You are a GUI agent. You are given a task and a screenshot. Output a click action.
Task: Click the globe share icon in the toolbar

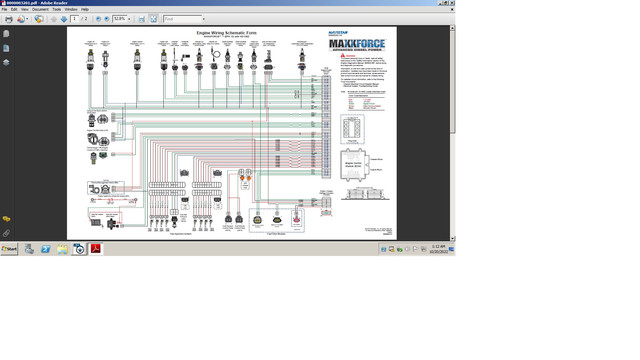(39, 19)
